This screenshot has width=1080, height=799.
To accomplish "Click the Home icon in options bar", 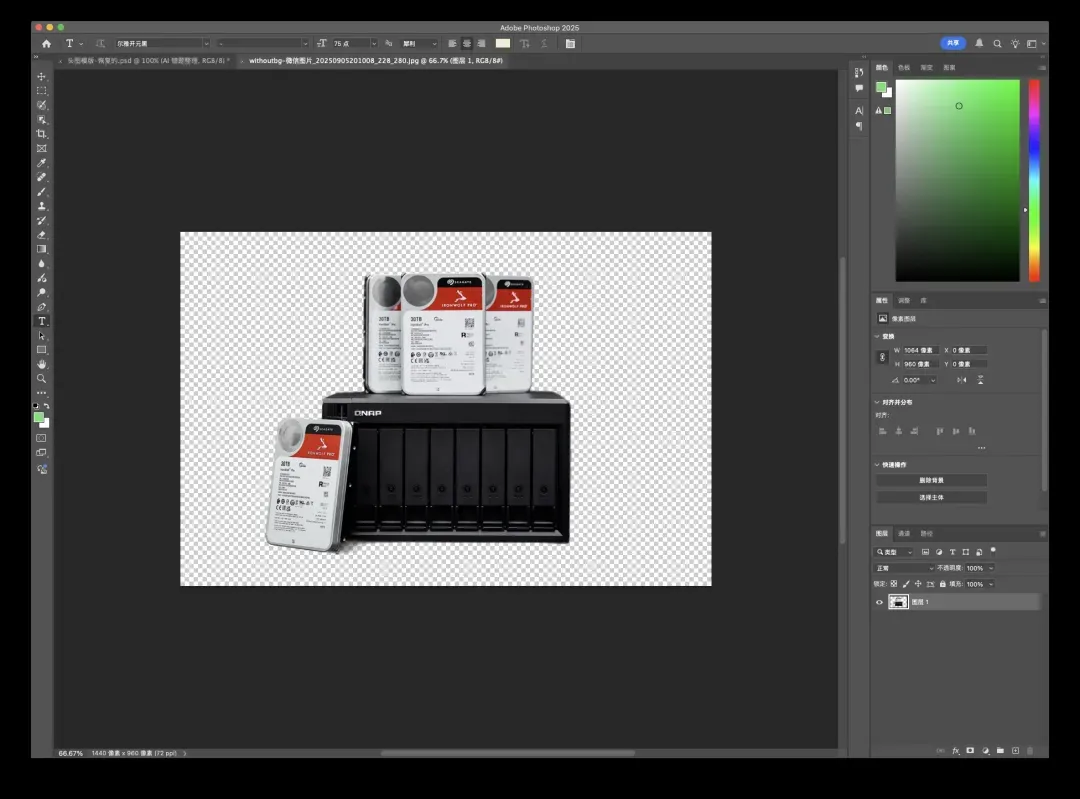I will pyautogui.click(x=46, y=44).
